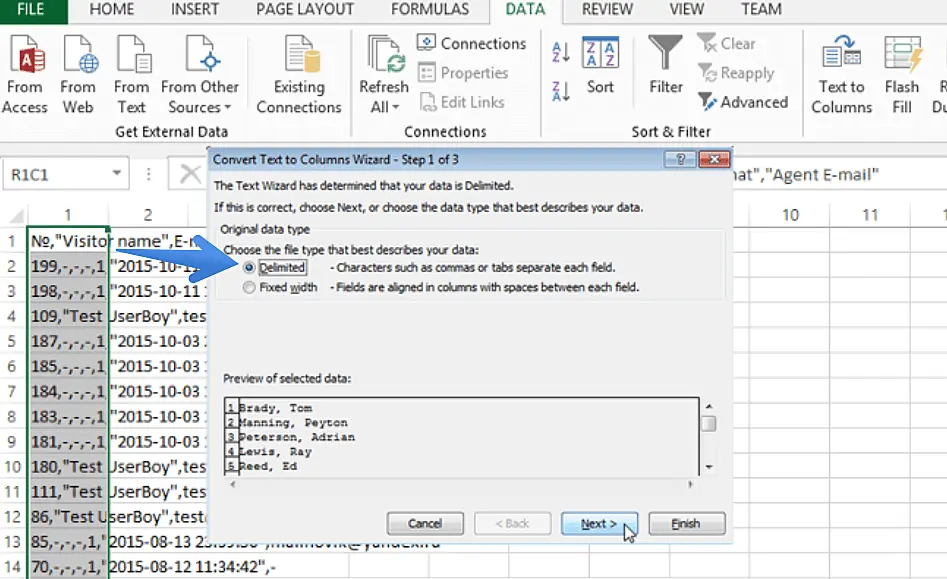The image size is (947, 579).
Task: Click Reapply filter
Action: click(736, 73)
